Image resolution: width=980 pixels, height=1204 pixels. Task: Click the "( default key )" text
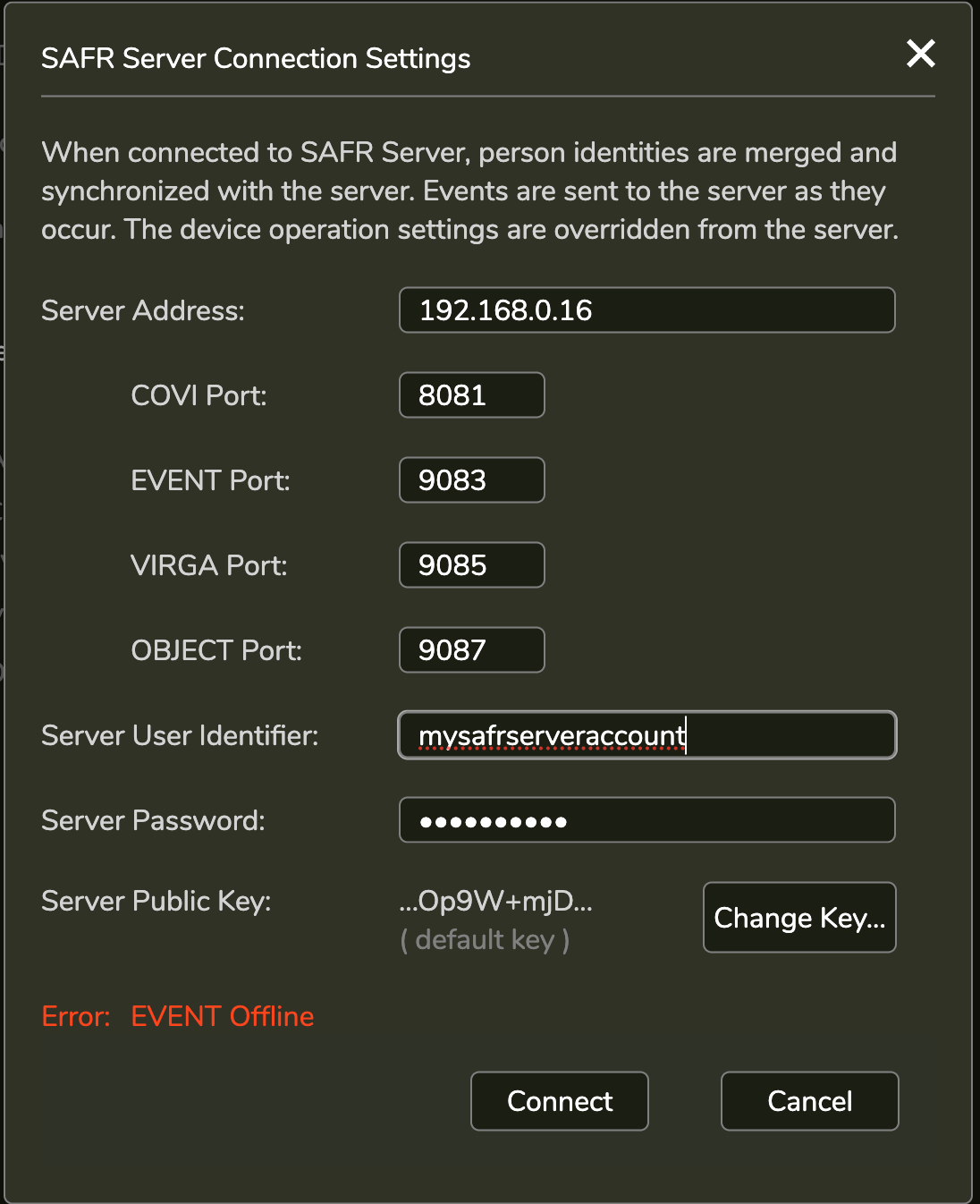coord(485,940)
